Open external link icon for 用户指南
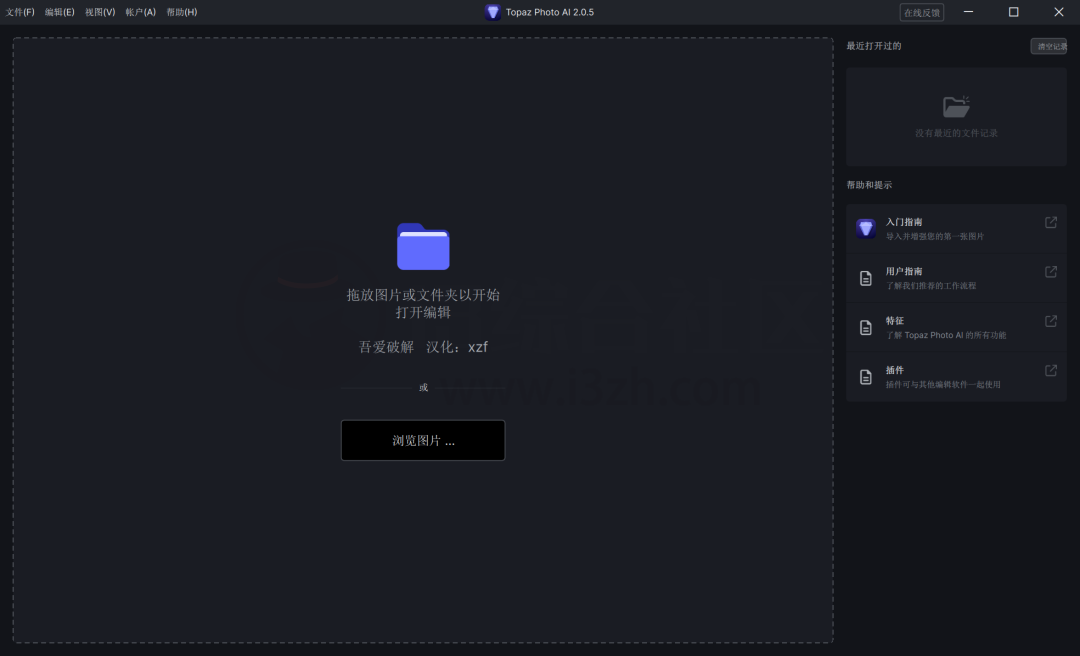The height and width of the screenshot is (656, 1080). tap(1051, 271)
